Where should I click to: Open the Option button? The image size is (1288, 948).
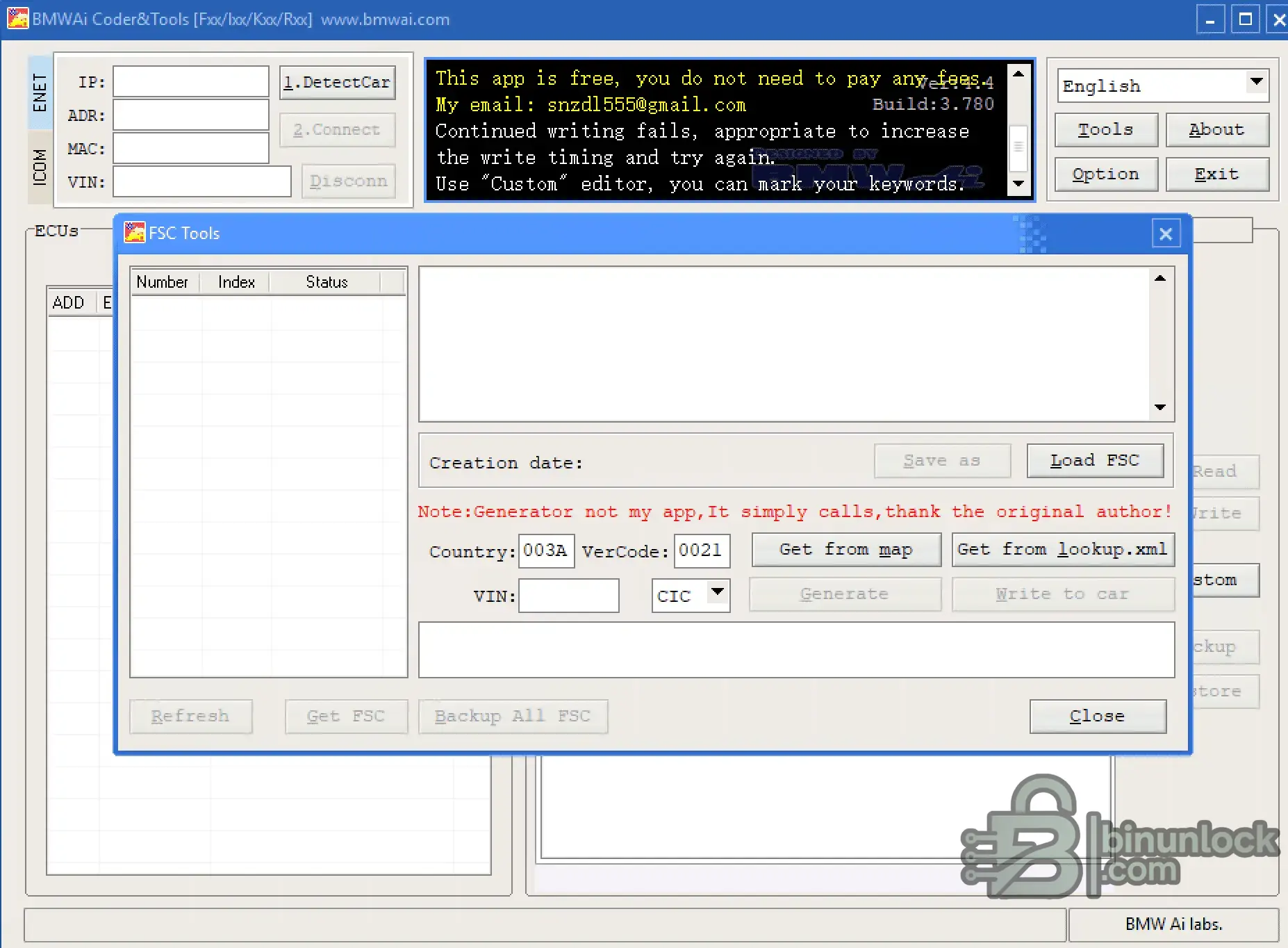pos(1106,174)
